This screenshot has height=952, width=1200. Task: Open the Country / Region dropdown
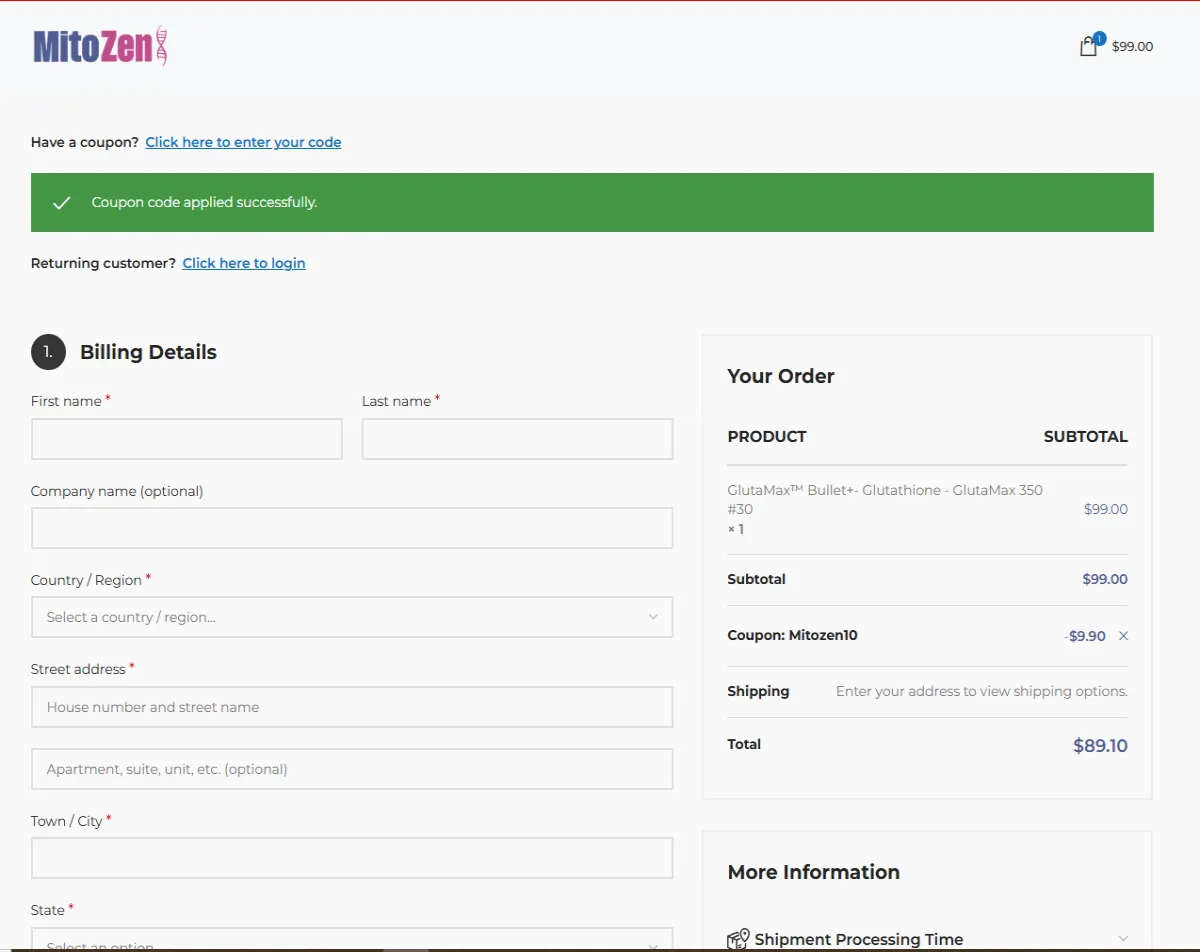coord(351,617)
